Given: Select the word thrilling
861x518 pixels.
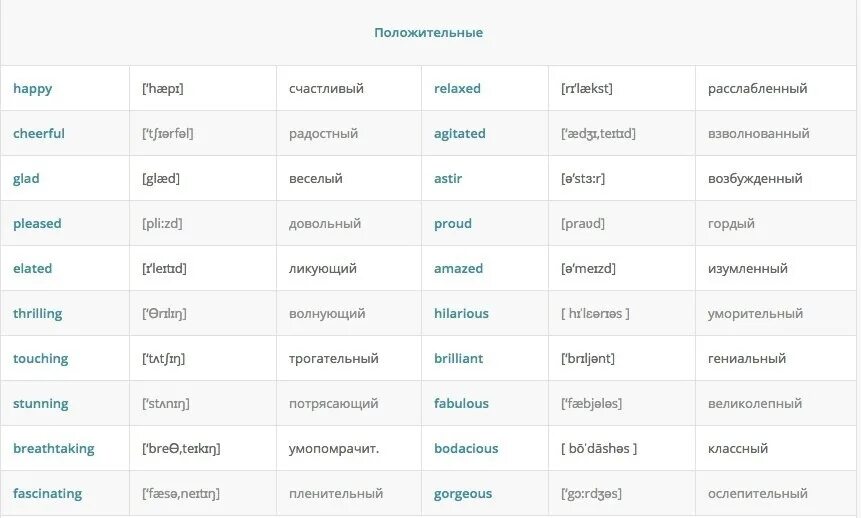Looking at the screenshot, I should 38,314.
